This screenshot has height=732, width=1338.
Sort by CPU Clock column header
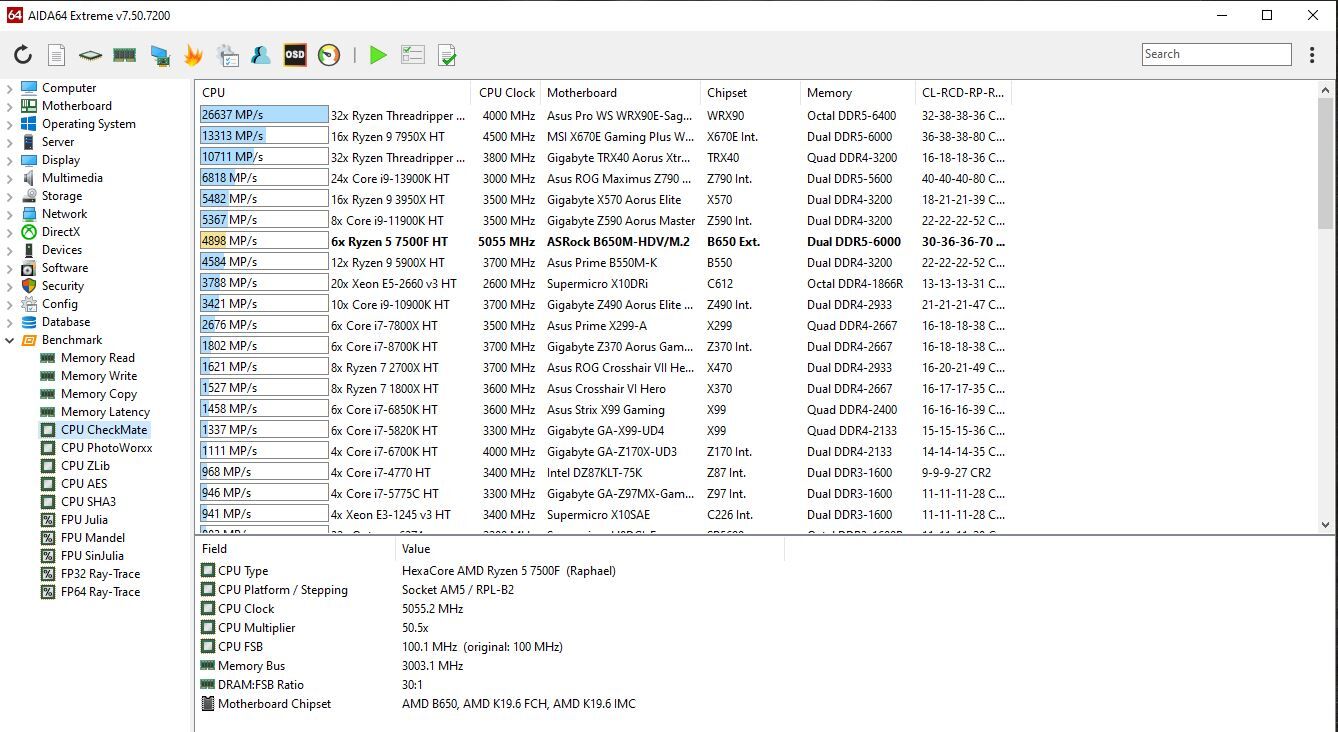click(506, 93)
